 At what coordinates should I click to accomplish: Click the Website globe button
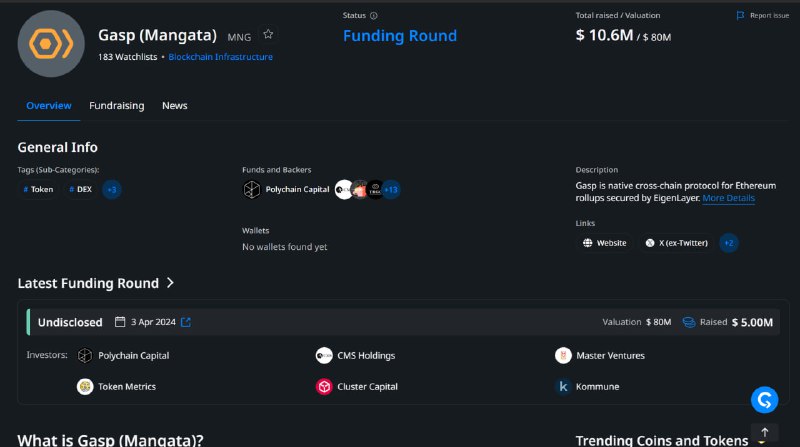click(605, 243)
